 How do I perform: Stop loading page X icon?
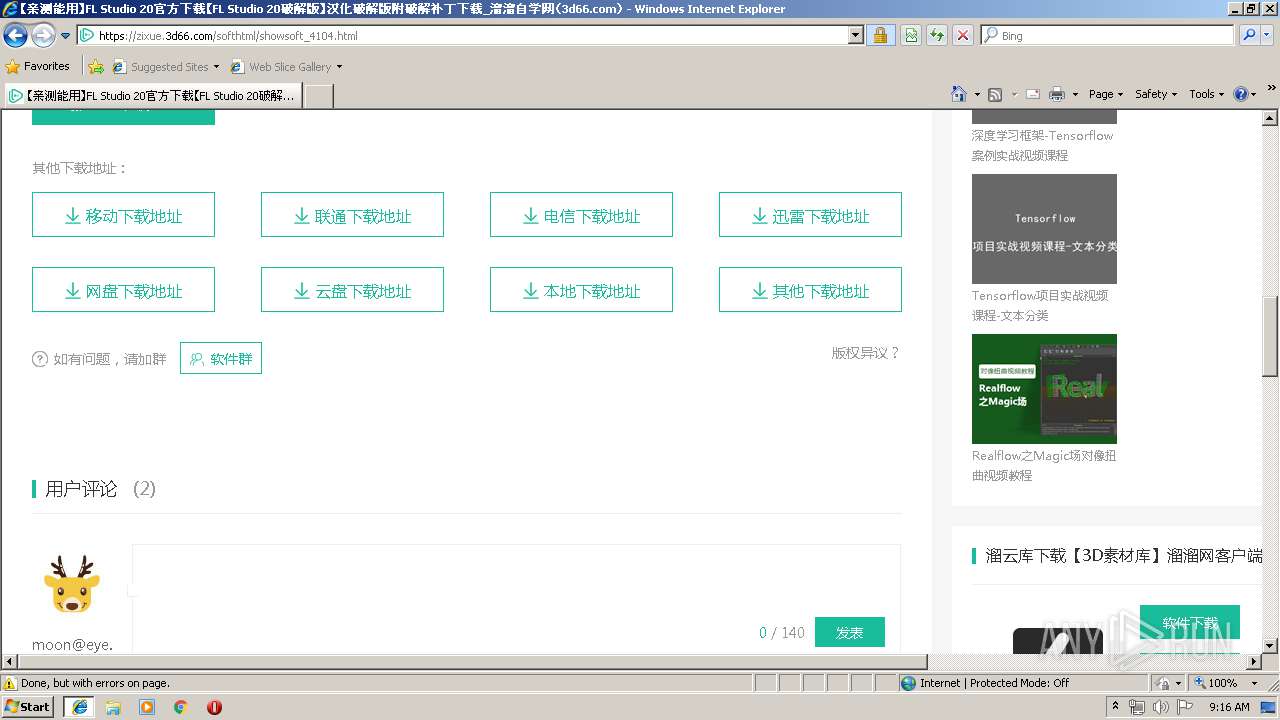[963, 36]
